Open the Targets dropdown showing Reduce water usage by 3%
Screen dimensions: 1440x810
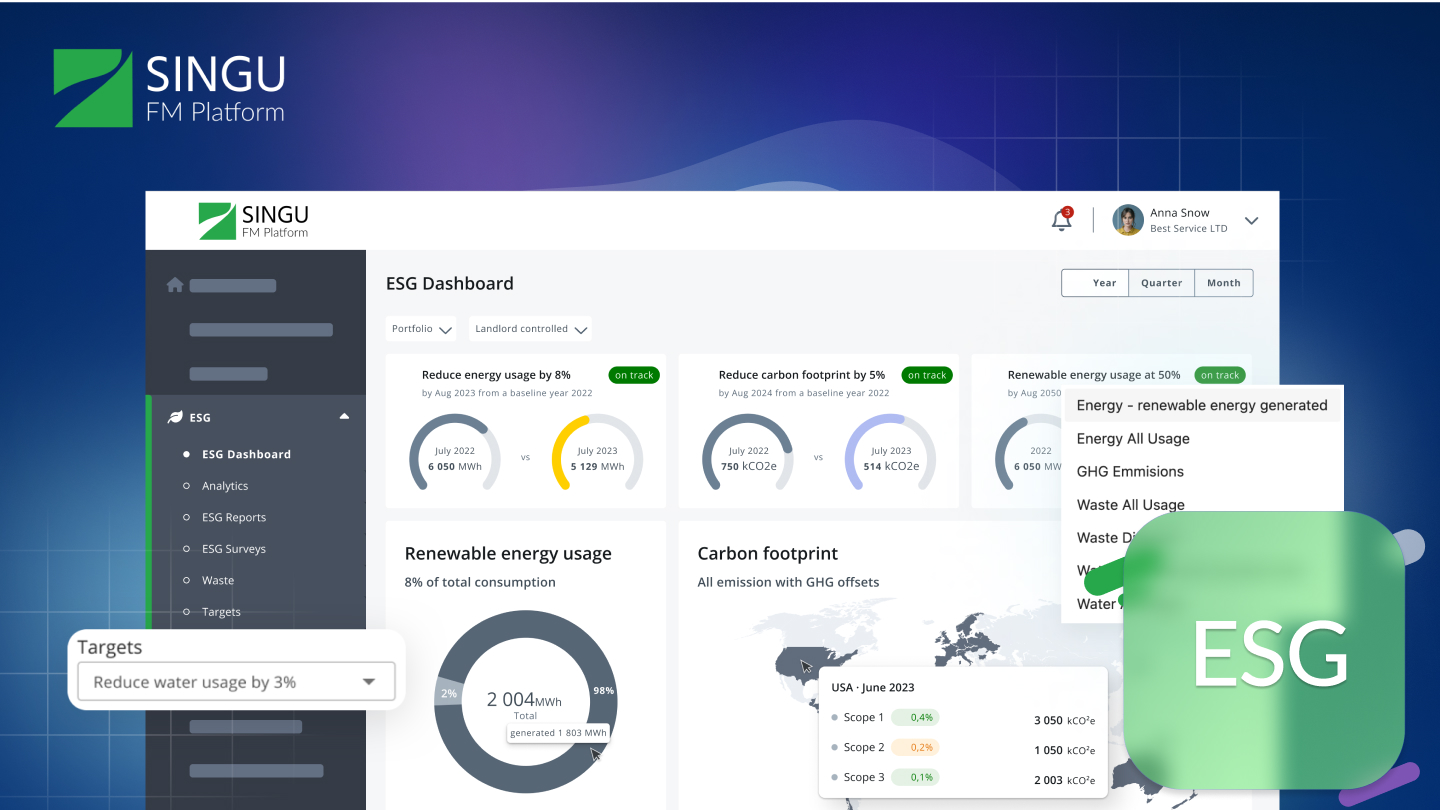tap(236, 682)
